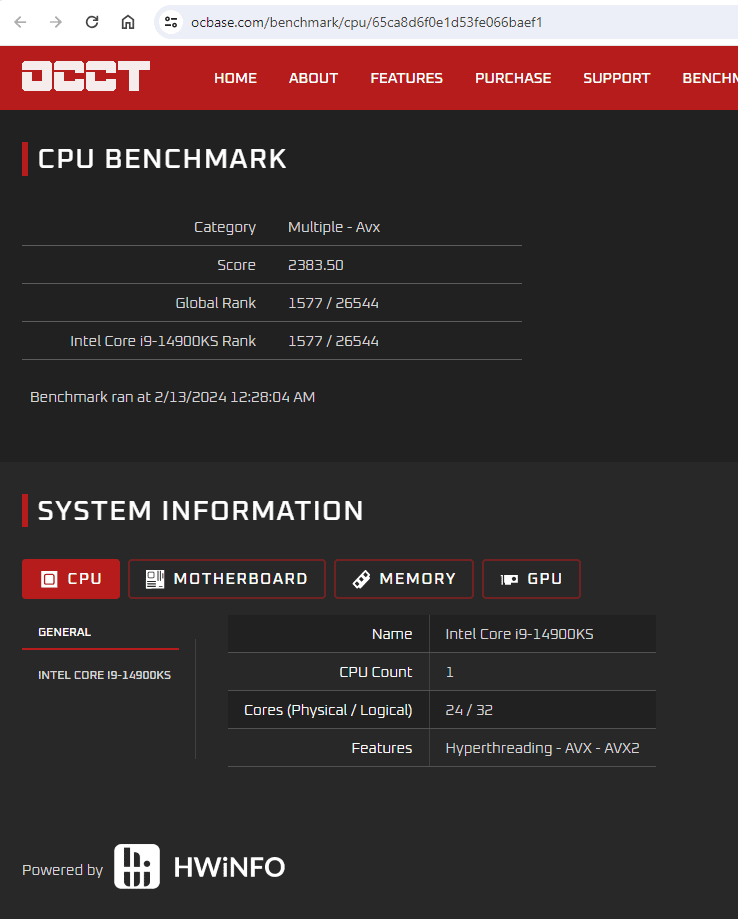
Task: Reload the page with refresh icon
Action: (92, 22)
